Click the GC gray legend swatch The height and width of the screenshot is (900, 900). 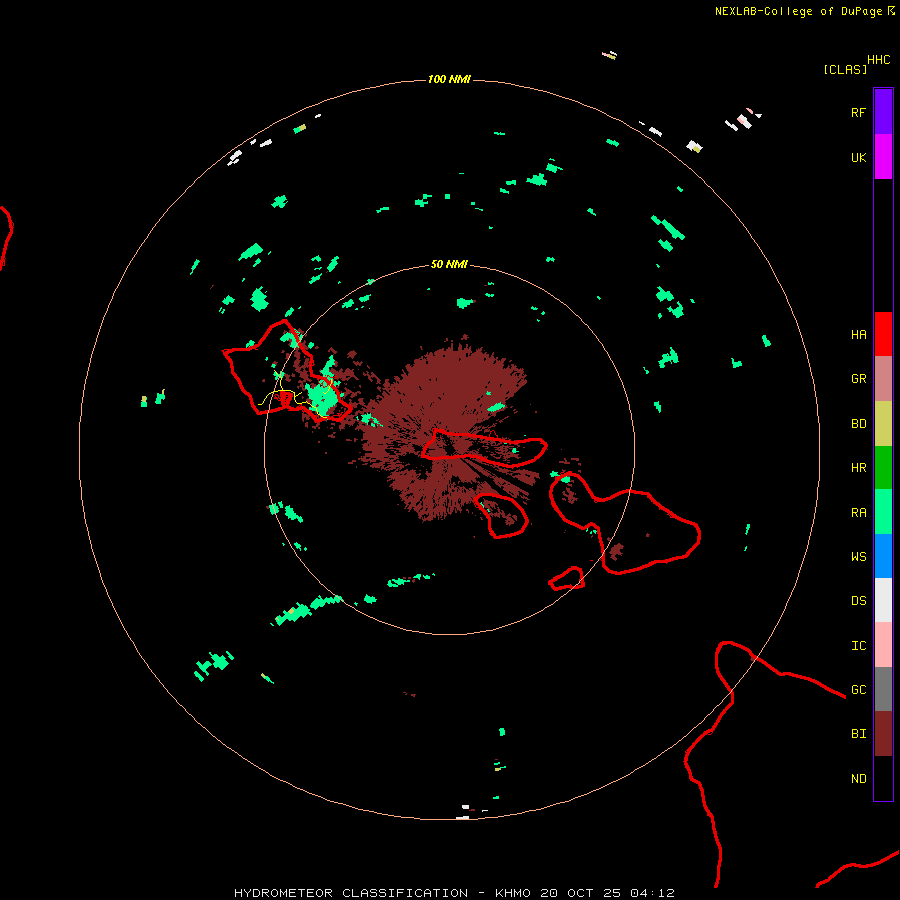(x=883, y=689)
